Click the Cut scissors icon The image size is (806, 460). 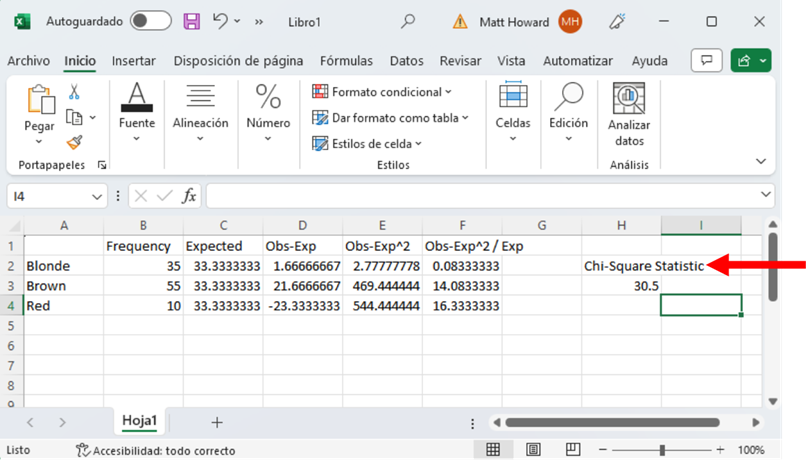[x=74, y=92]
